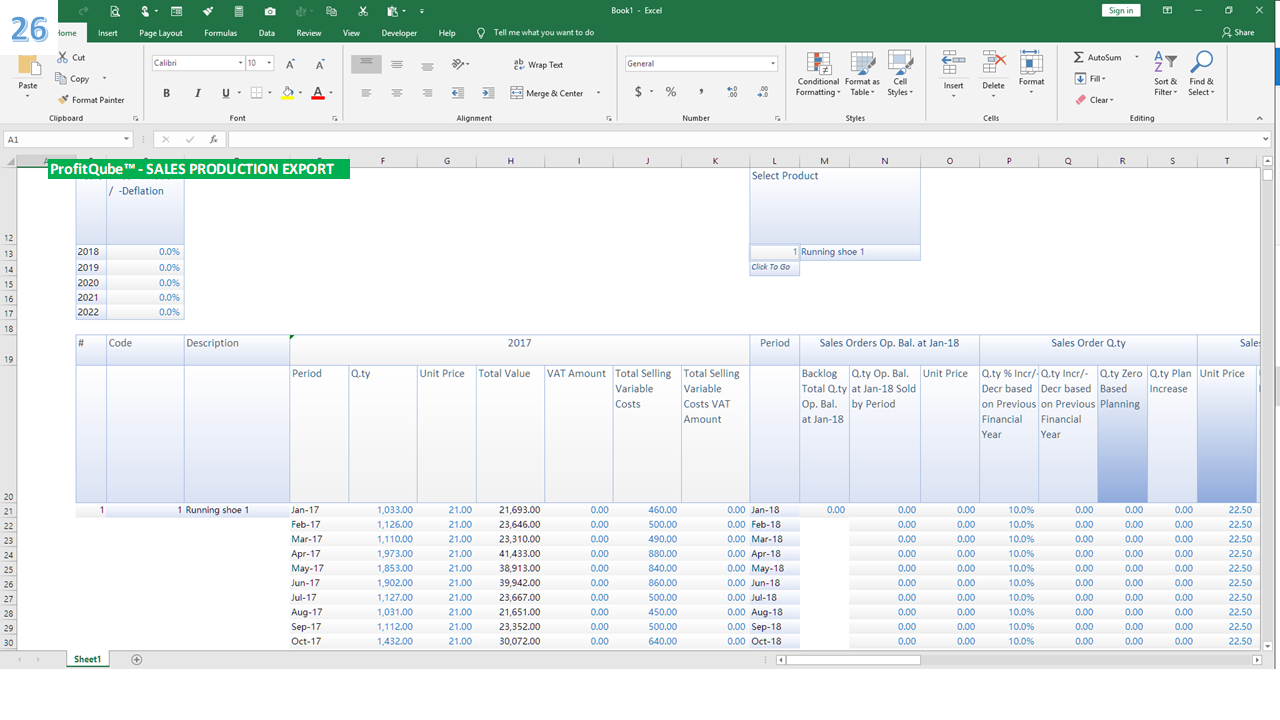Decrease decimal places

coord(761,92)
